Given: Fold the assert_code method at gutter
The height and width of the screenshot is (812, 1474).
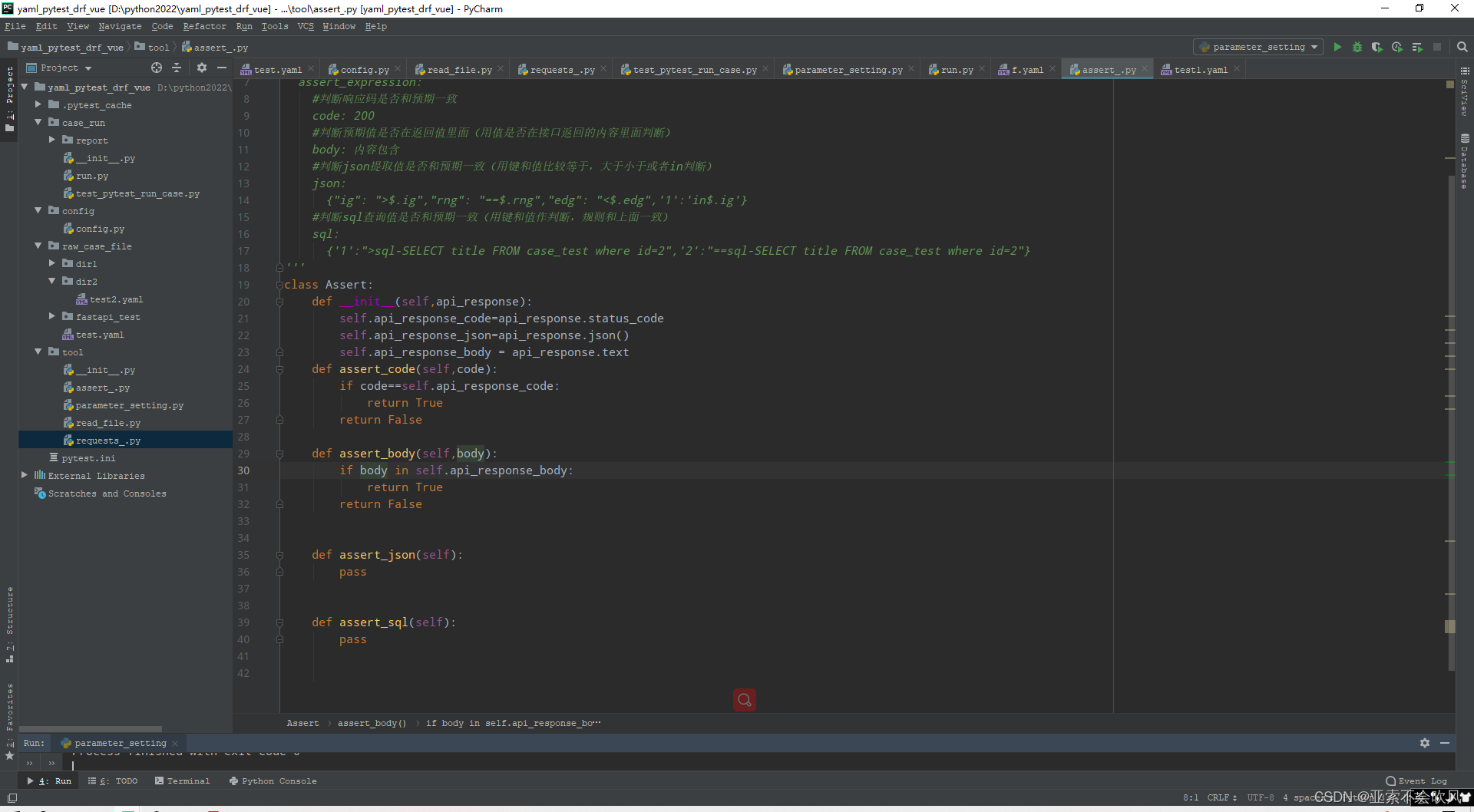Looking at the screenshot, I should click(x=279, y=369).
